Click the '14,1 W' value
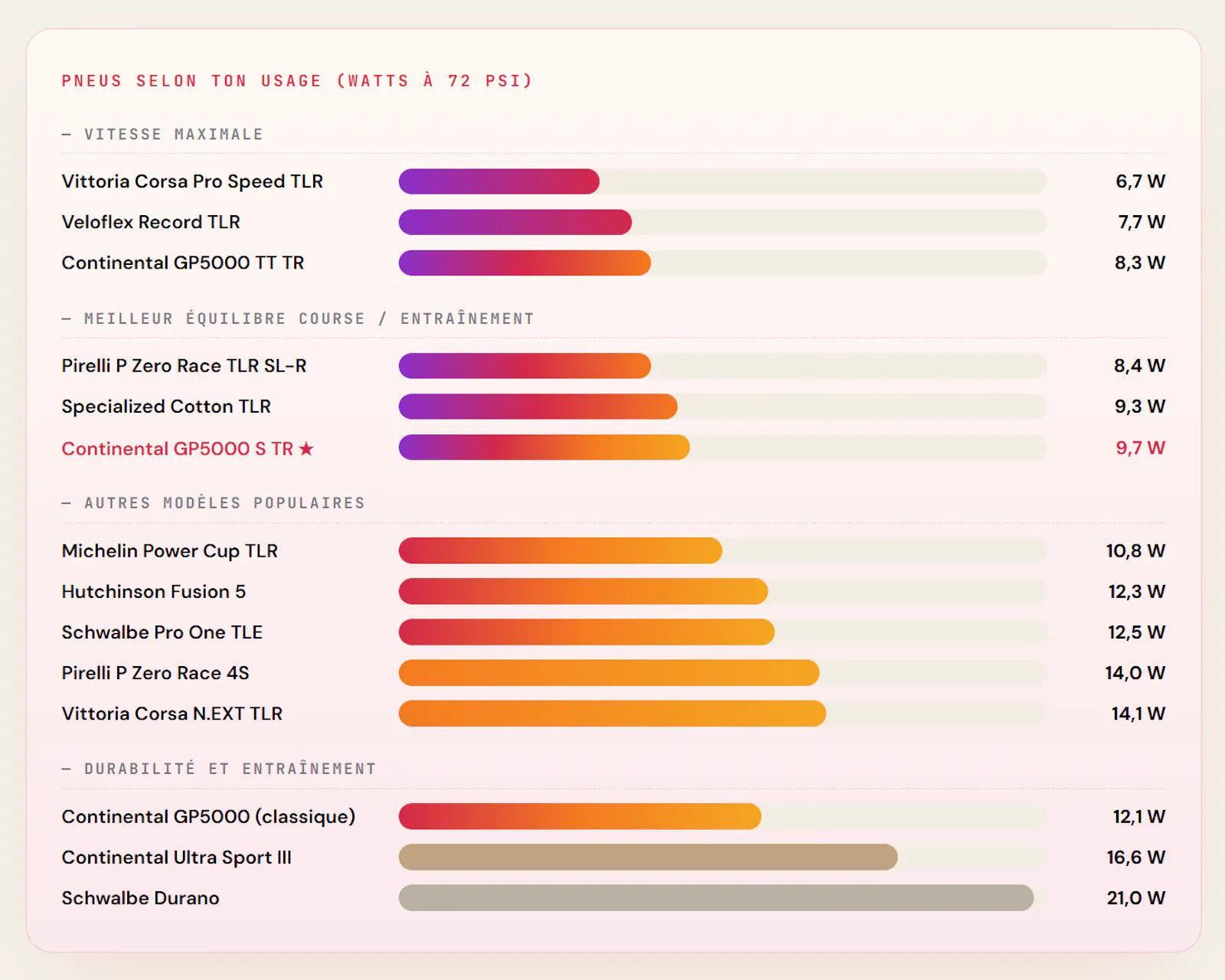This screenshot has width=1225, height=980. tap(1138, 714)
